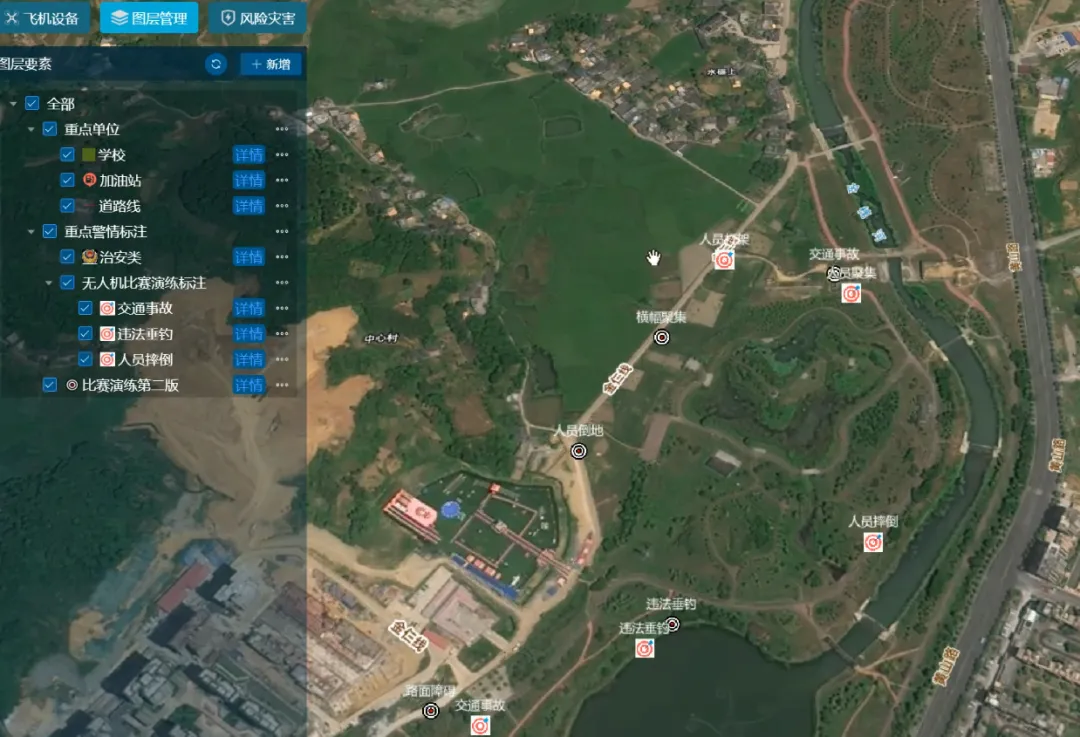Click the 新增 button to add layer
1080x737 pixels.
click(270, 65)
